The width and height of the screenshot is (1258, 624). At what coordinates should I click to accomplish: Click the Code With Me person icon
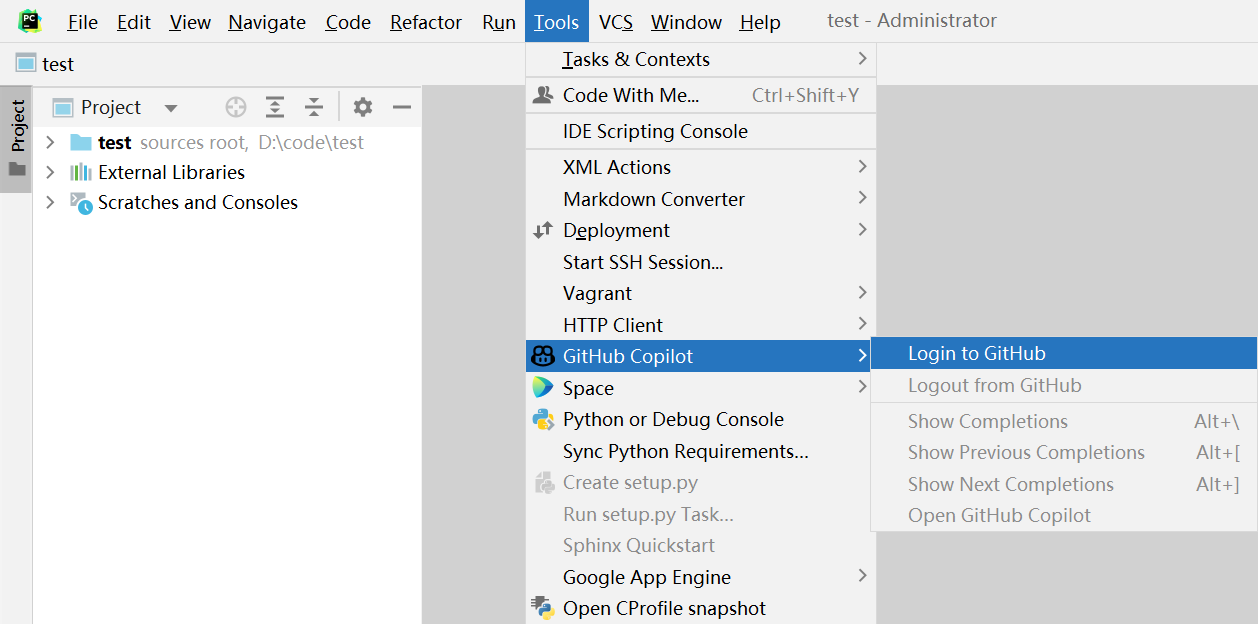point(543,95)
